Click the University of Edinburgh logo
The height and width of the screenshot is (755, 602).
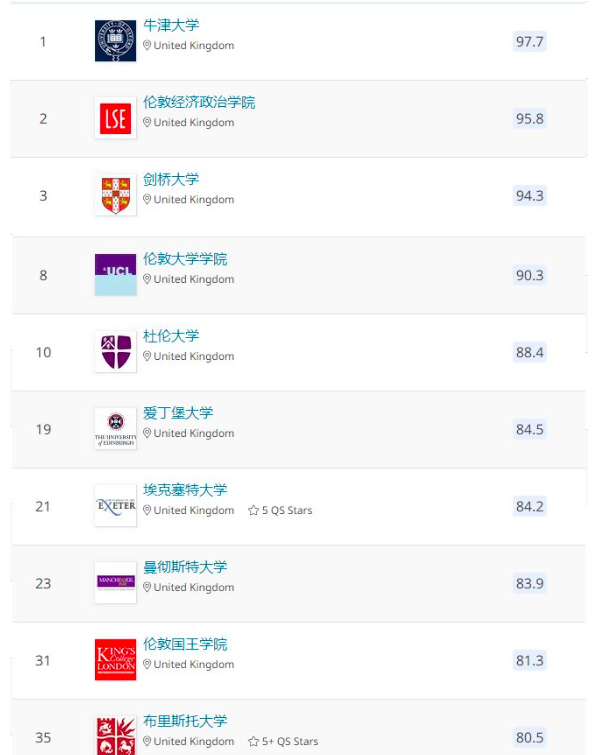click(x=115, y=429)
